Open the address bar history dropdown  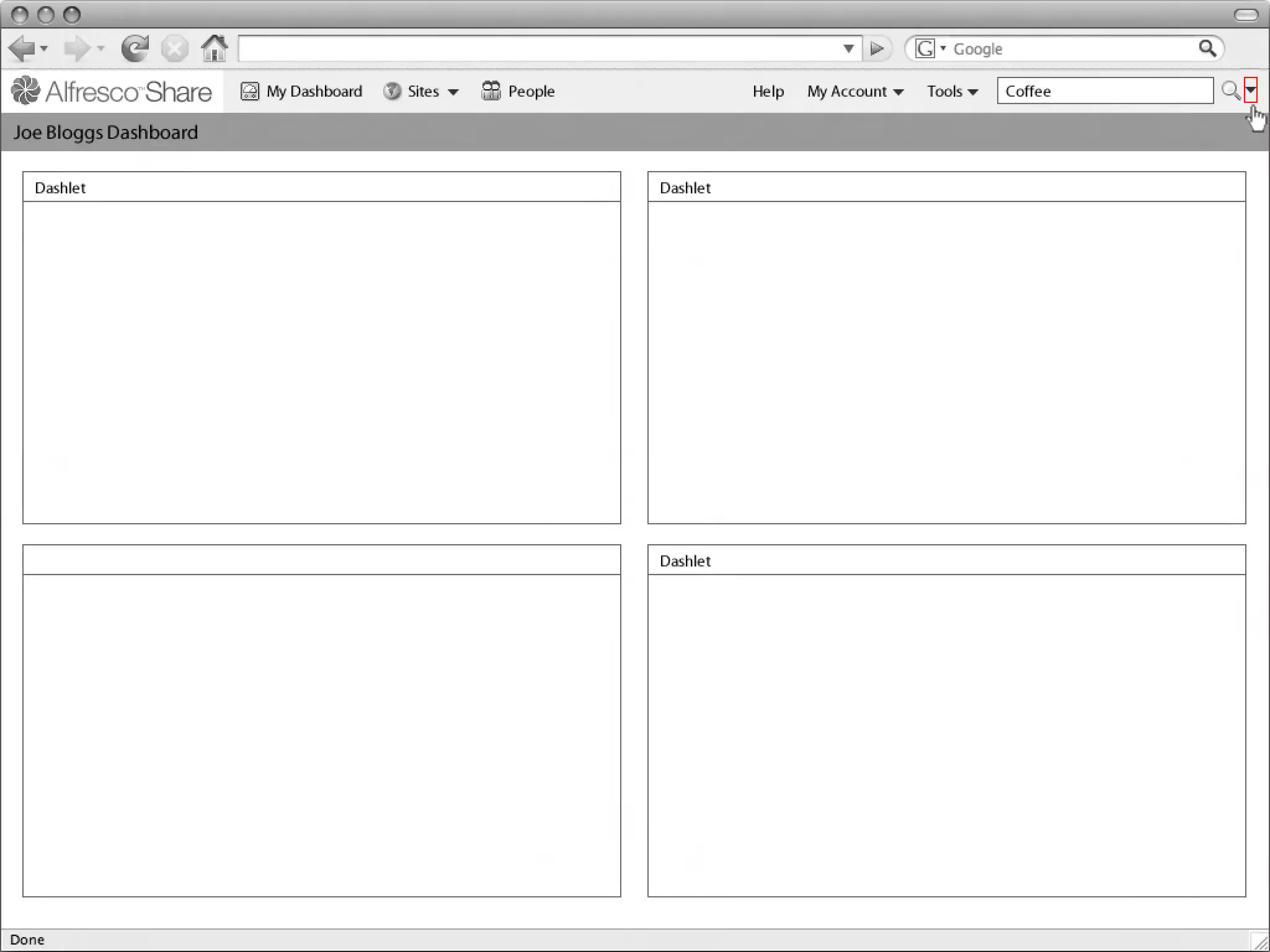(848, 48)
